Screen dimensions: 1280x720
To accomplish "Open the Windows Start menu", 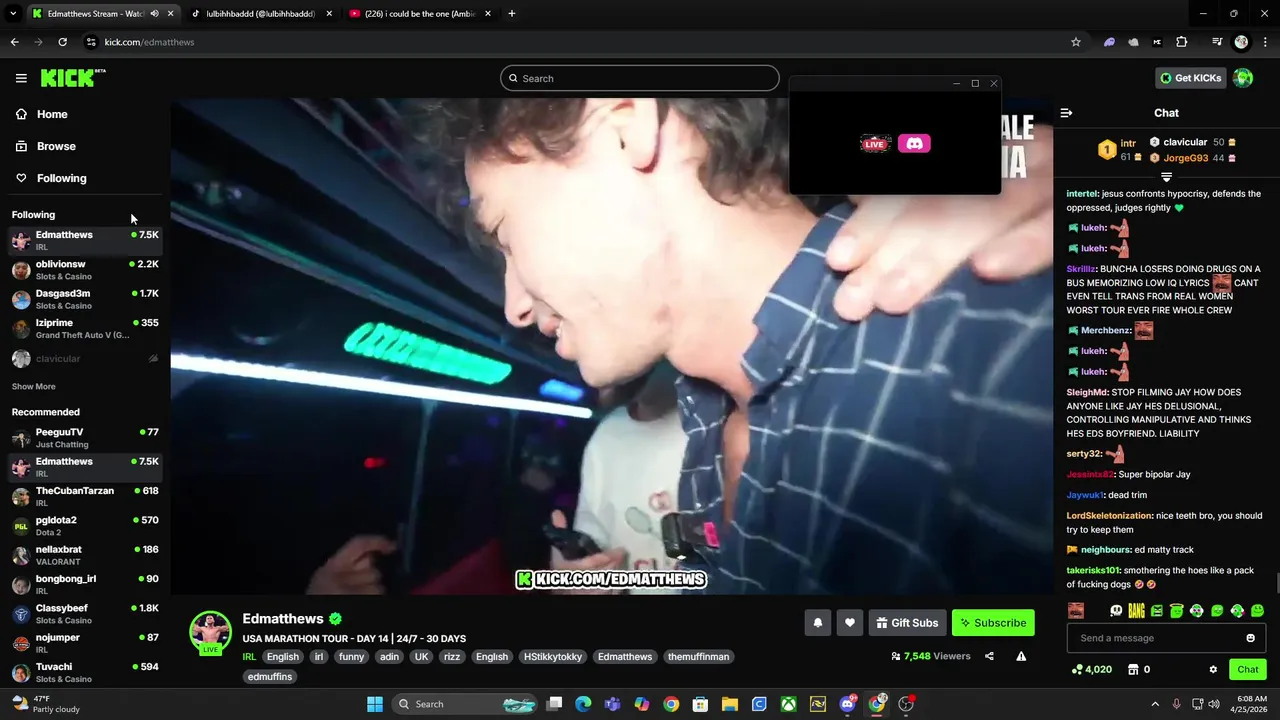I will click(375, 704).
